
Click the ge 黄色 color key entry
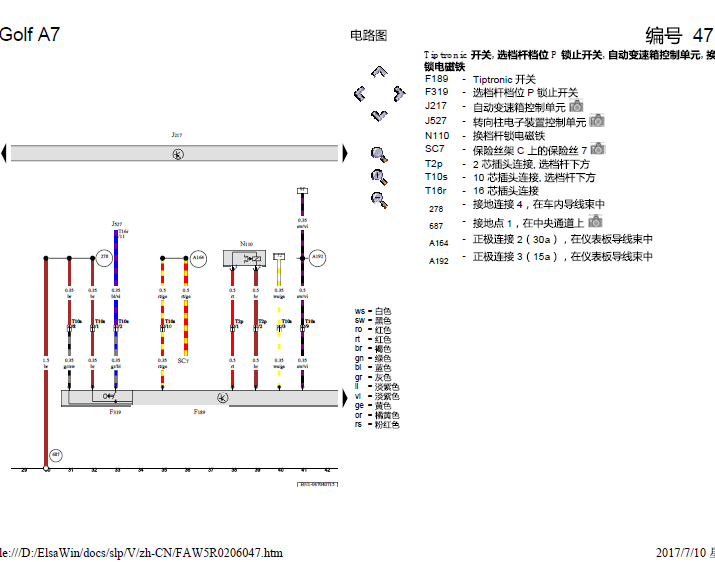[x=373, y=406]
